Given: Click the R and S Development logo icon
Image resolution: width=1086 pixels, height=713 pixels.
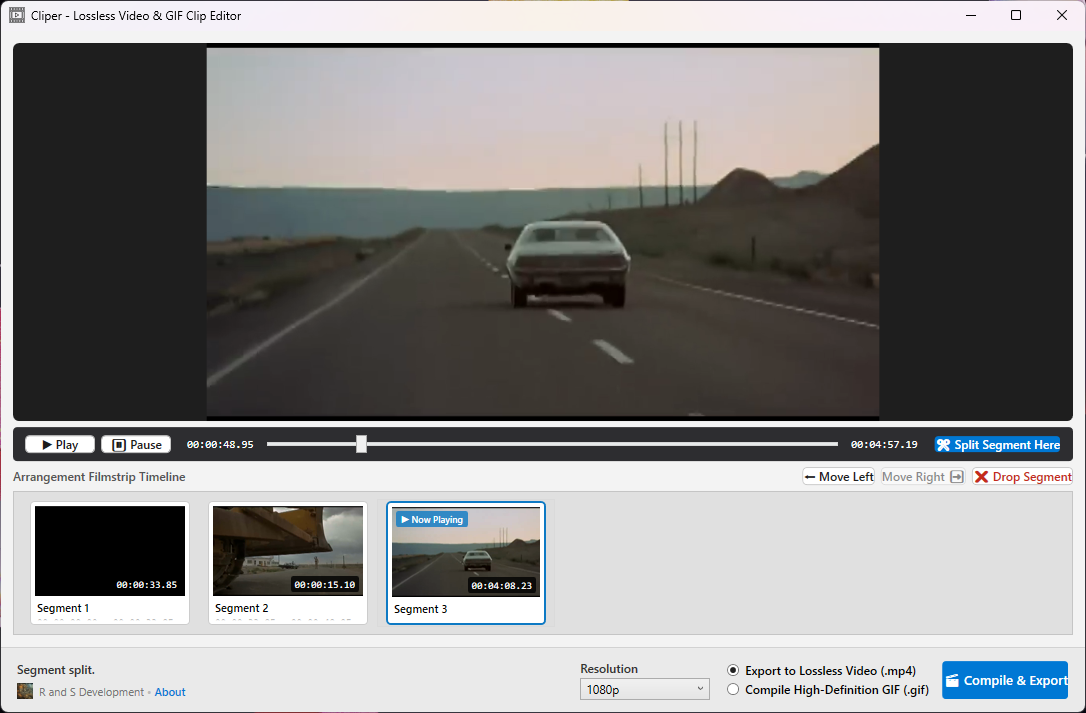Looking at the screenshot, I should click(25, 691).
